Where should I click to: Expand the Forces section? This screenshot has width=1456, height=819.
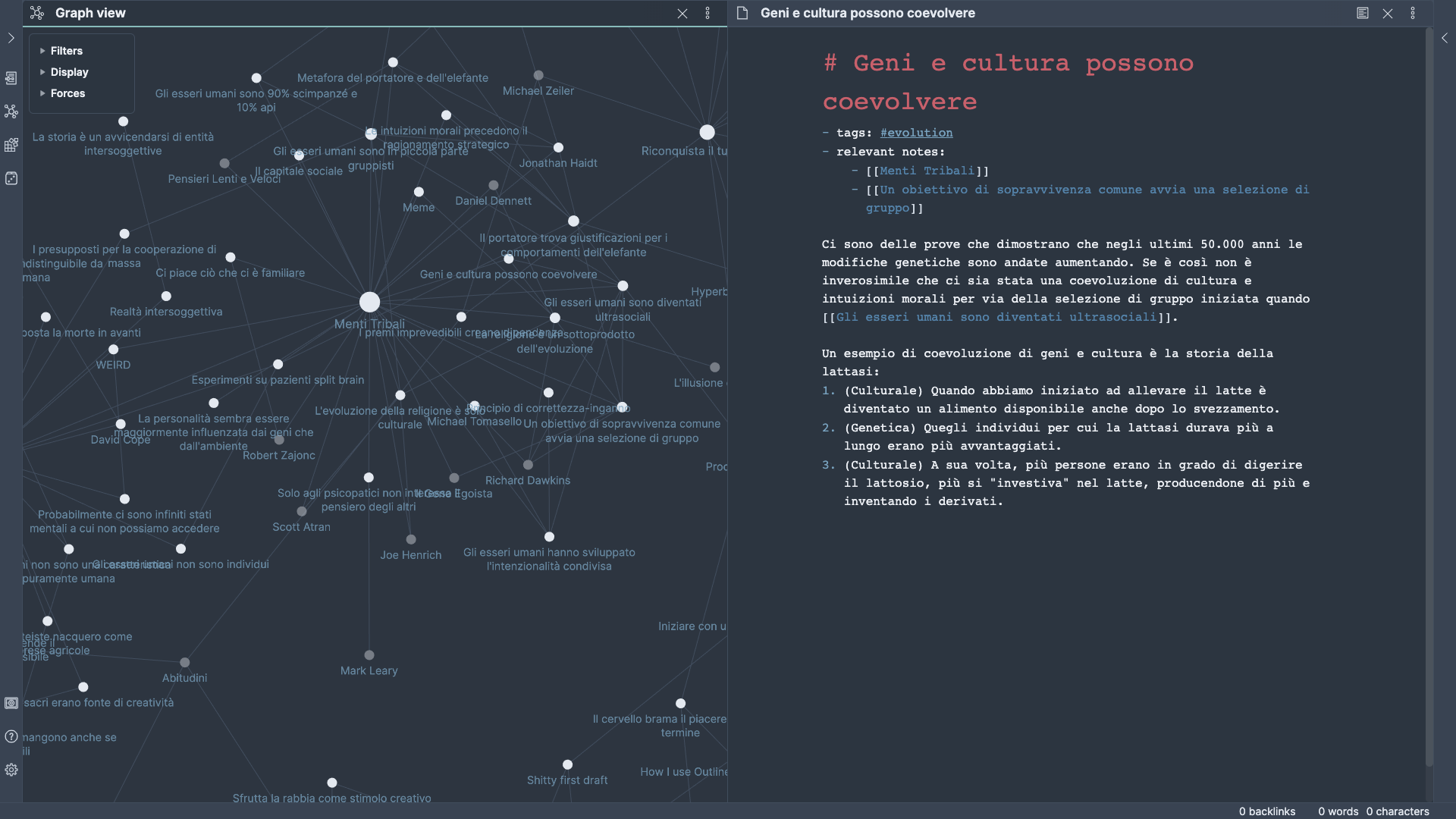pyautogui.click(x=67, y=93)
